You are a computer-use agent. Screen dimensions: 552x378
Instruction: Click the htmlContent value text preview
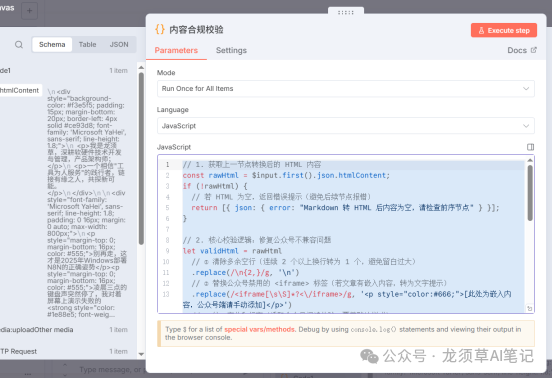pos(87,203)
